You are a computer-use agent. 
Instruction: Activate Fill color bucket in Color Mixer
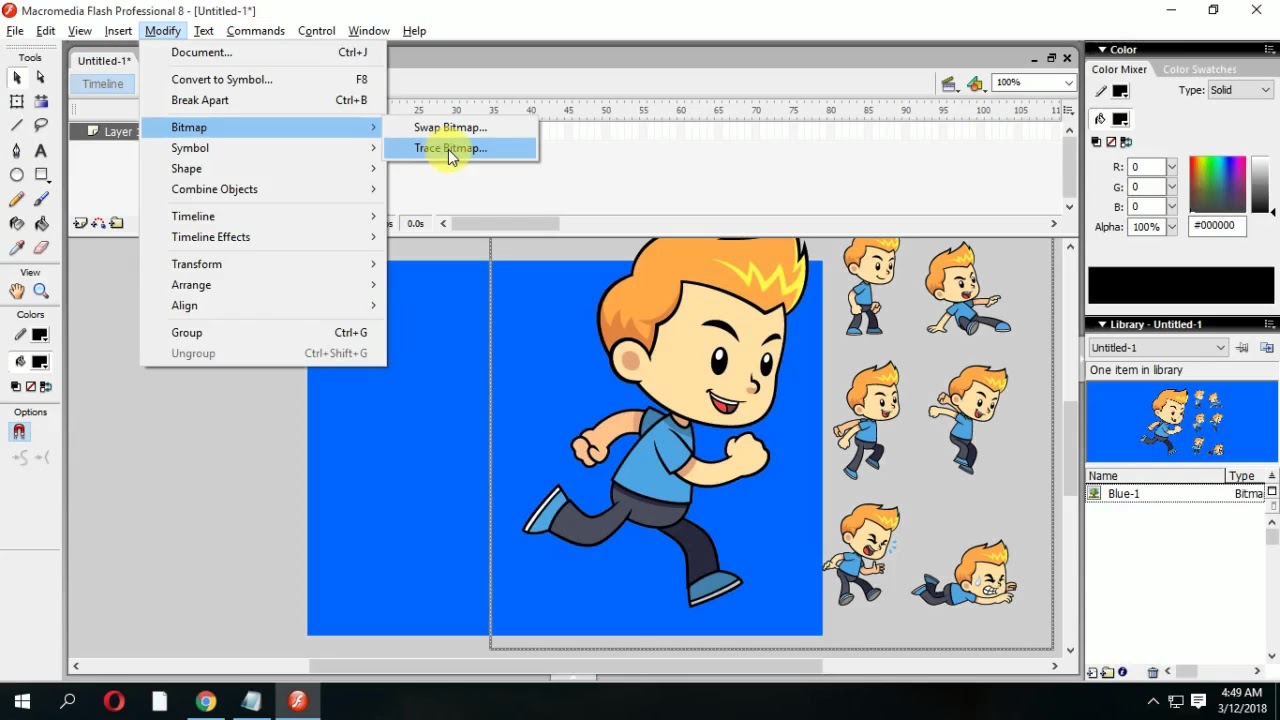click(x=1101, y=119)
